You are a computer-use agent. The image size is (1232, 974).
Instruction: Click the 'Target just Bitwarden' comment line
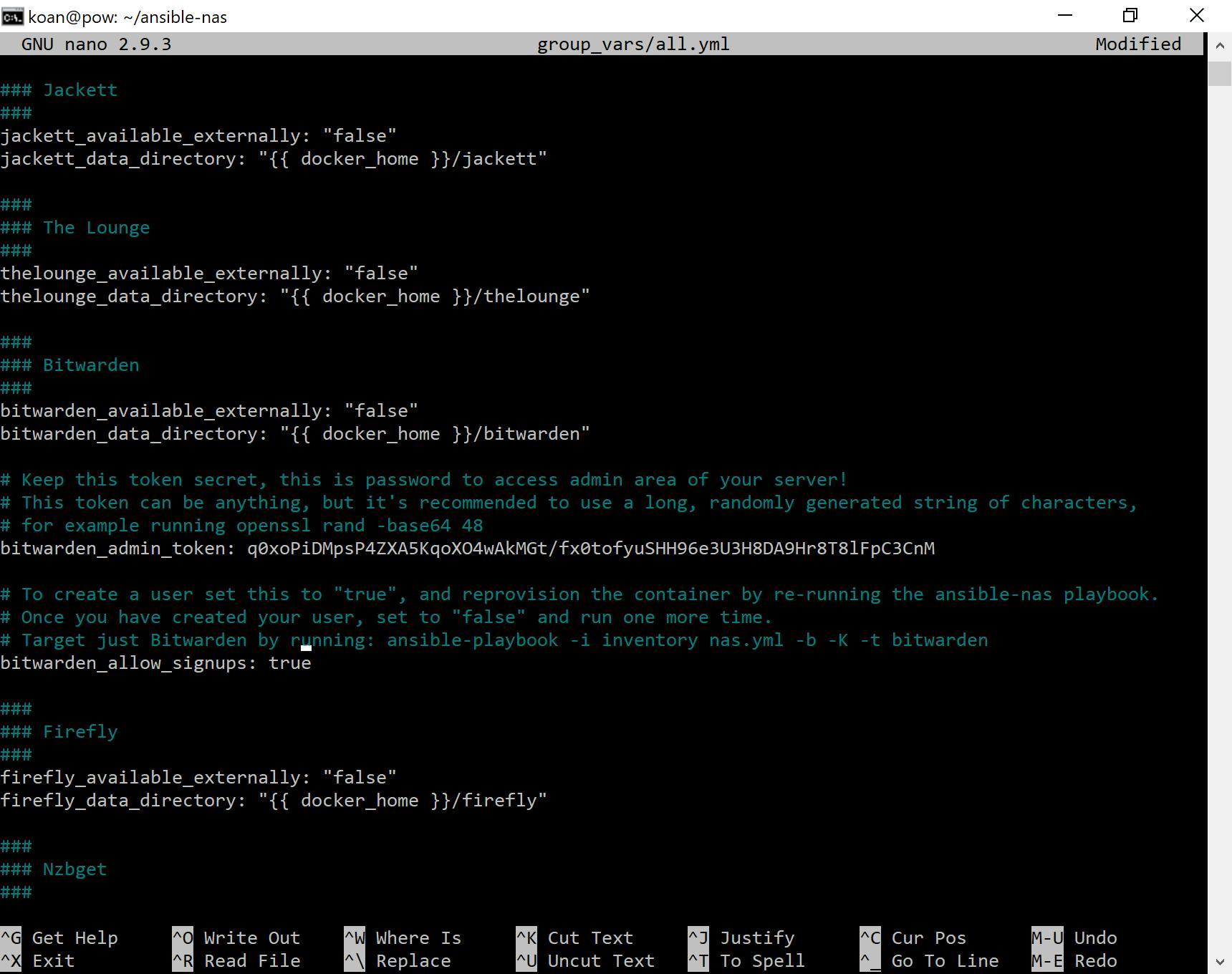(494, 640)
